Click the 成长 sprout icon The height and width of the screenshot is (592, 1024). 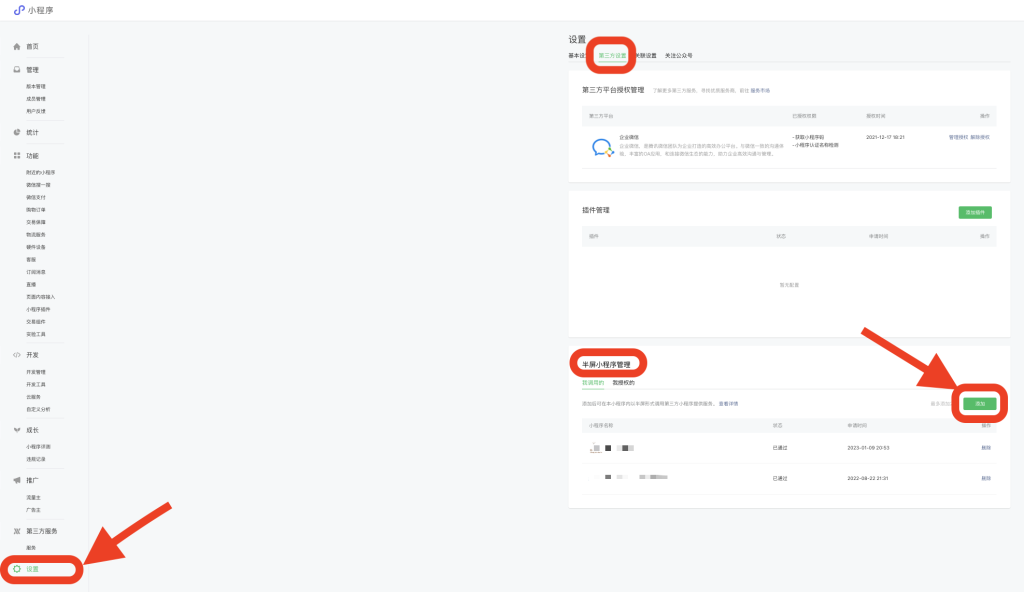[17, 430]
